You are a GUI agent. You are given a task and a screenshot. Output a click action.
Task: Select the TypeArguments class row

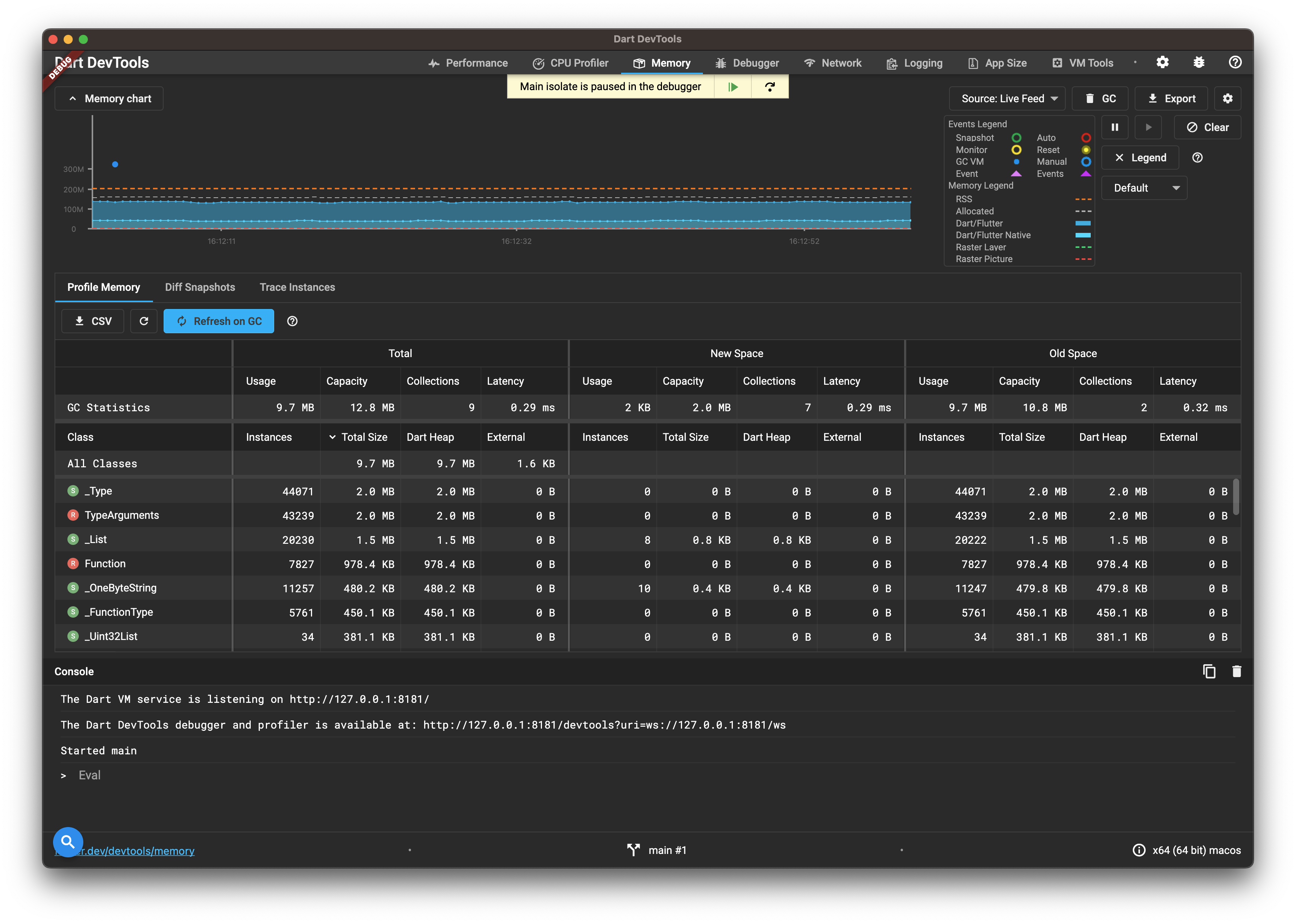point(648,515)
